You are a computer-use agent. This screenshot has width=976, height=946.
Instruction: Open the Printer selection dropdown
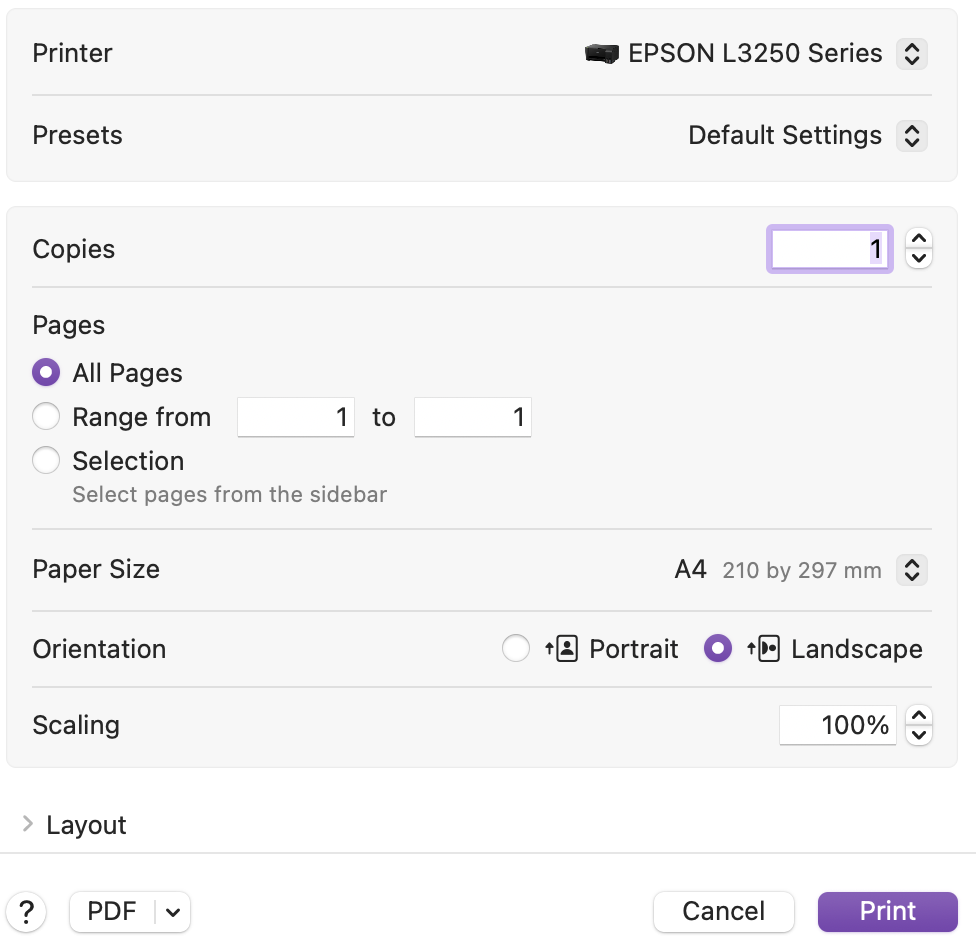pyautogui.click(x=910, y=54)
